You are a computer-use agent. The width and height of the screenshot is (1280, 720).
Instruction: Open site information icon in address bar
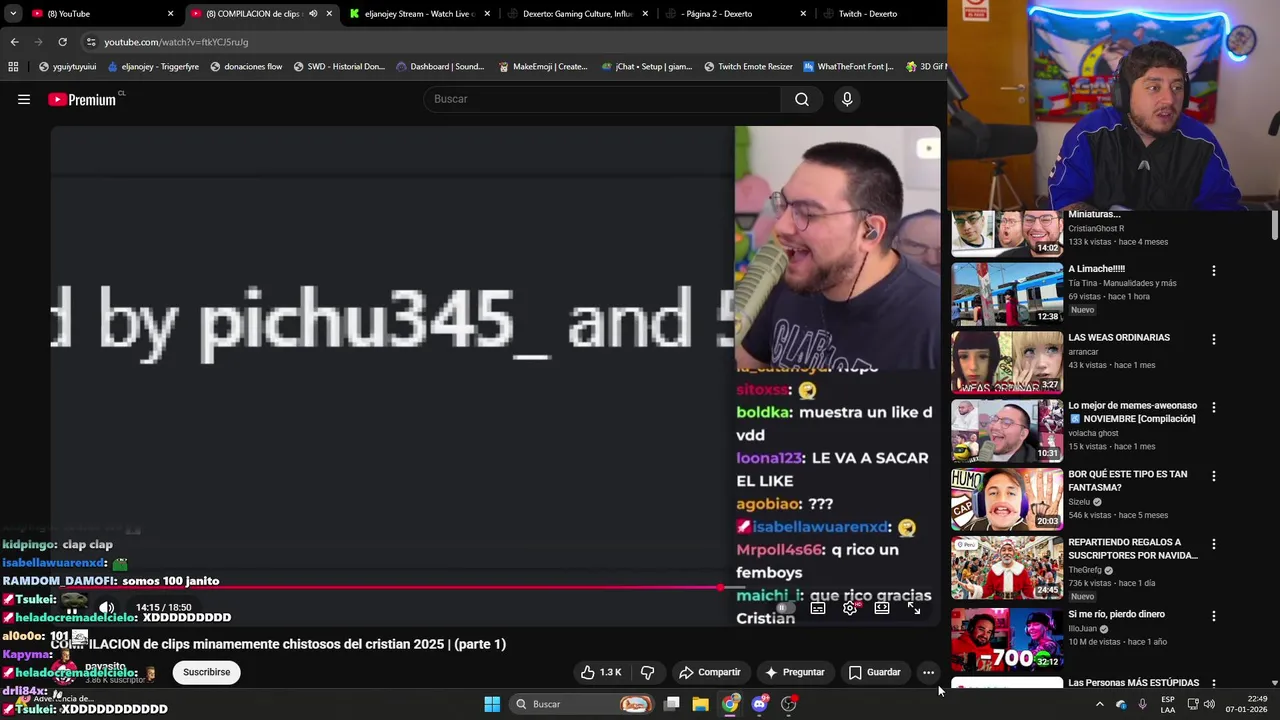coord(91,42)
